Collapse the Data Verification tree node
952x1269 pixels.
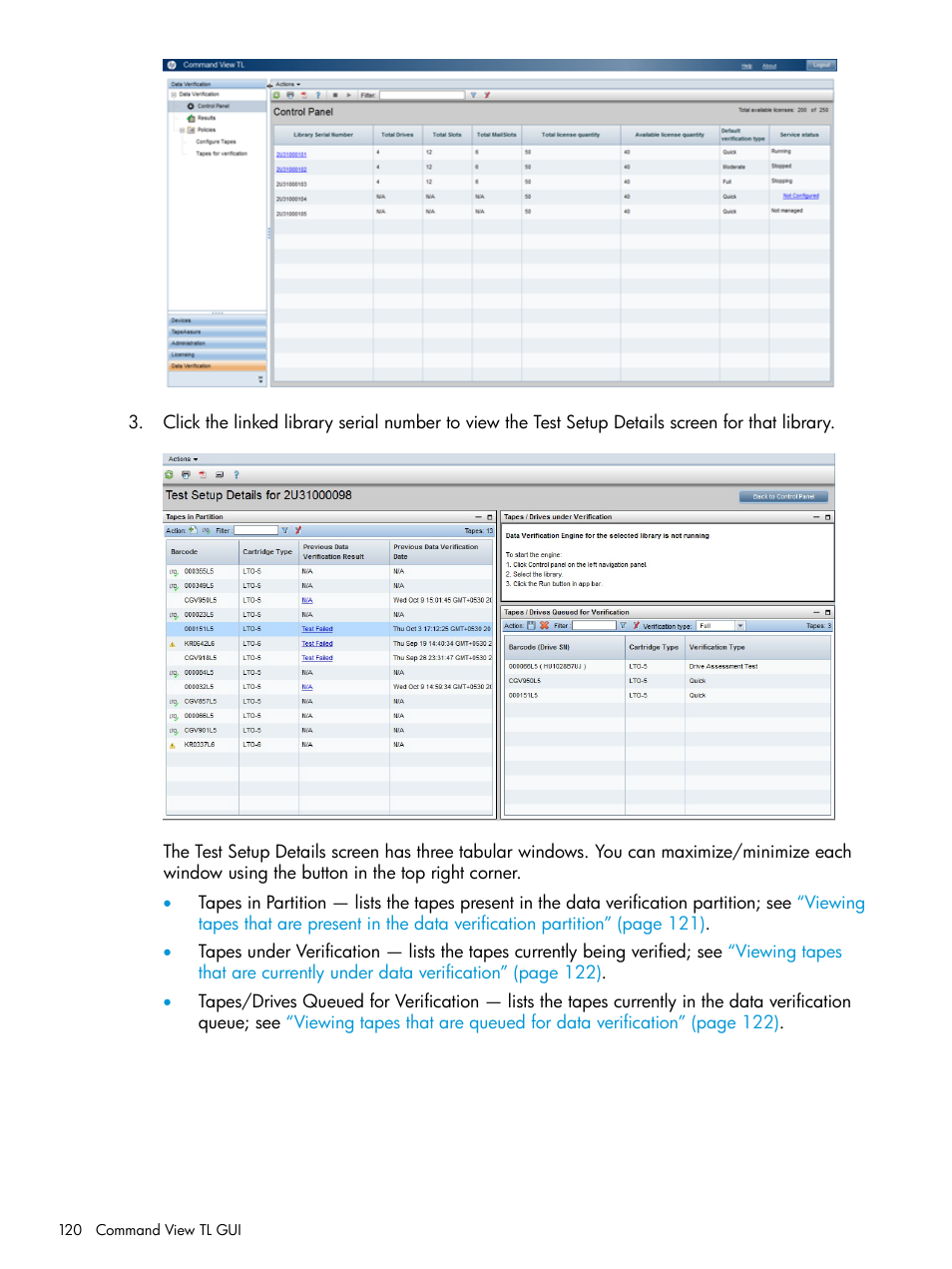pos(172,92)
